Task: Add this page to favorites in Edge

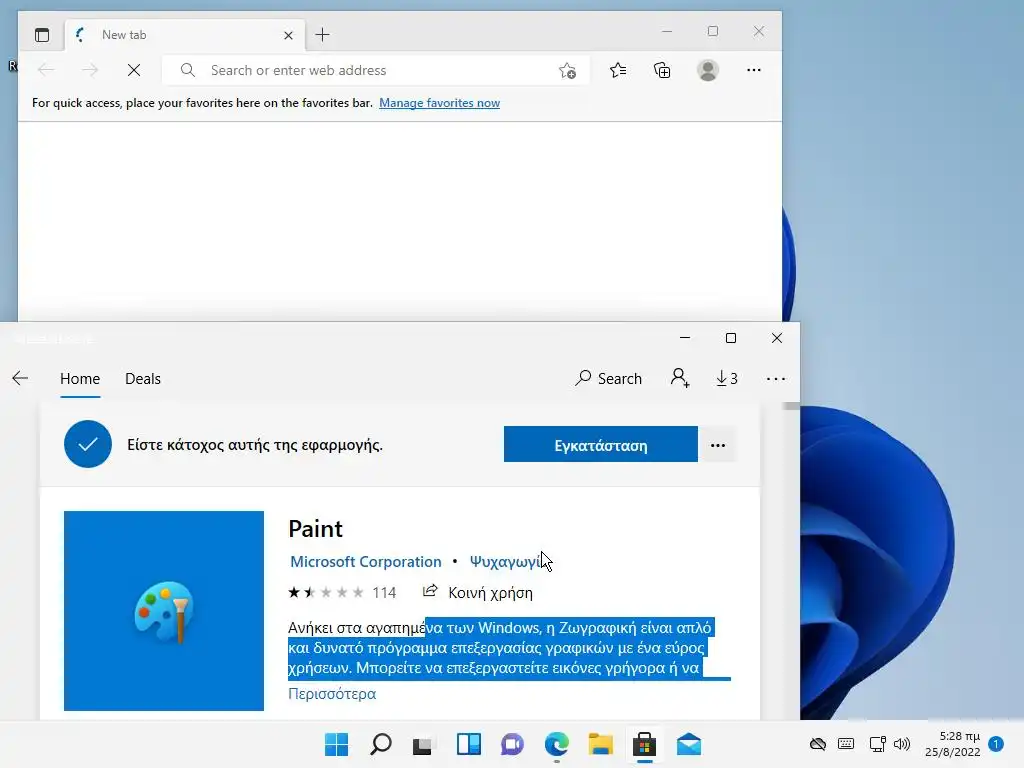Action: 567,71
